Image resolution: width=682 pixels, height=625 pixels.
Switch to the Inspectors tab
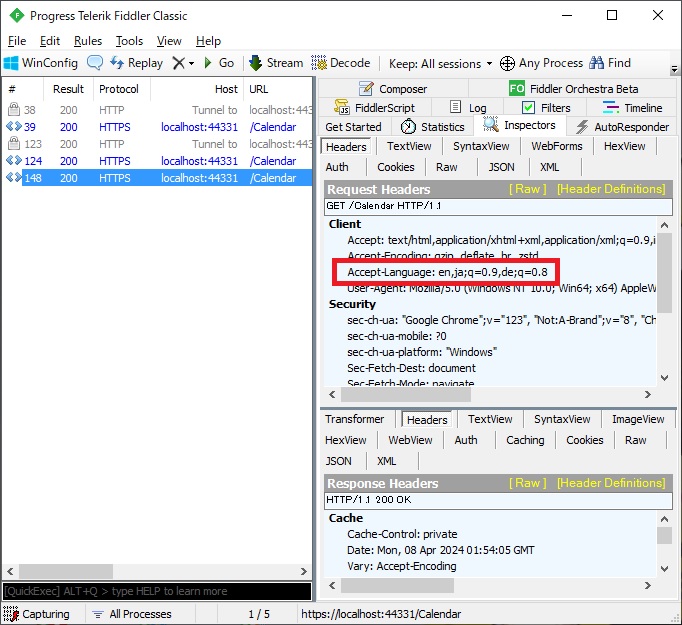[x=519, y=125]
